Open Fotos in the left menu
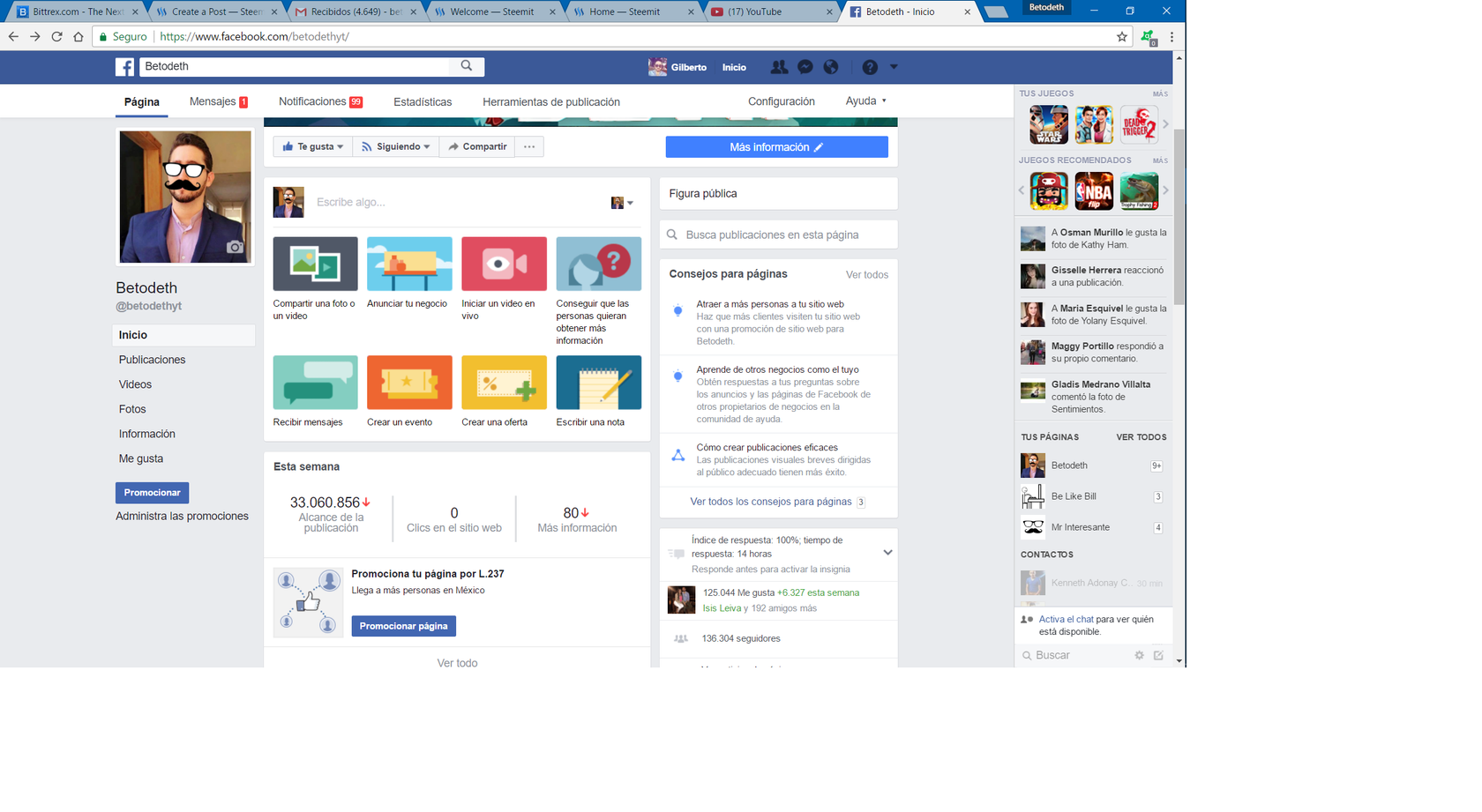1482x812 pixels. coord(132,409)
